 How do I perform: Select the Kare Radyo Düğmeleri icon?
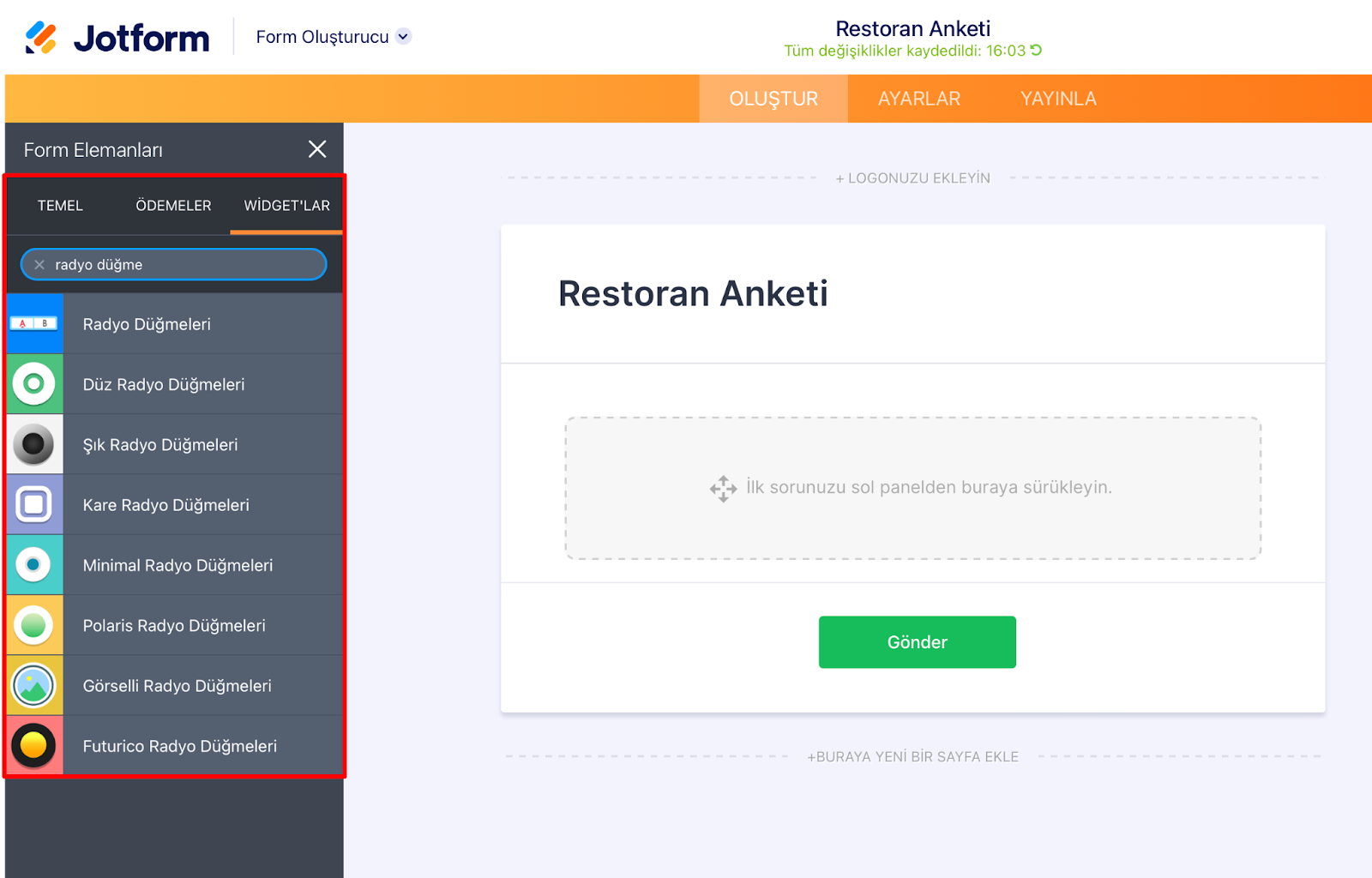[34, 505]
